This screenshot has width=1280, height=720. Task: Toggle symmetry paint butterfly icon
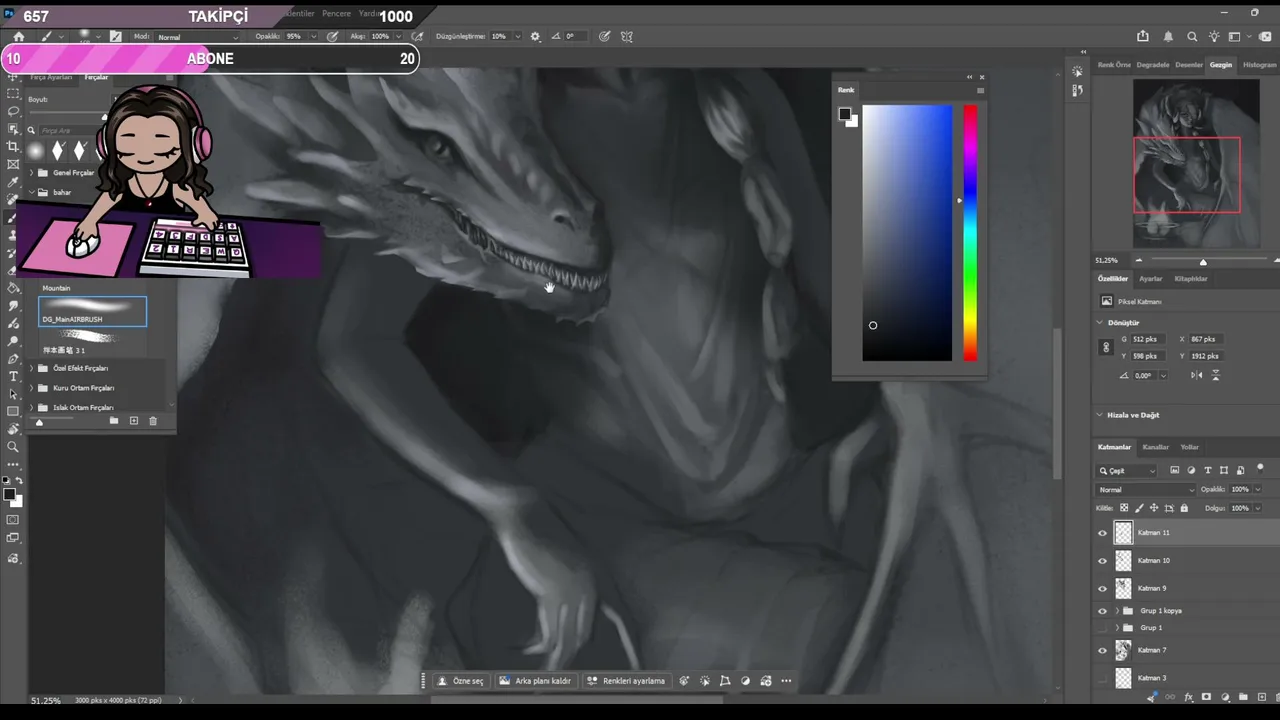(x=627, y=36)
